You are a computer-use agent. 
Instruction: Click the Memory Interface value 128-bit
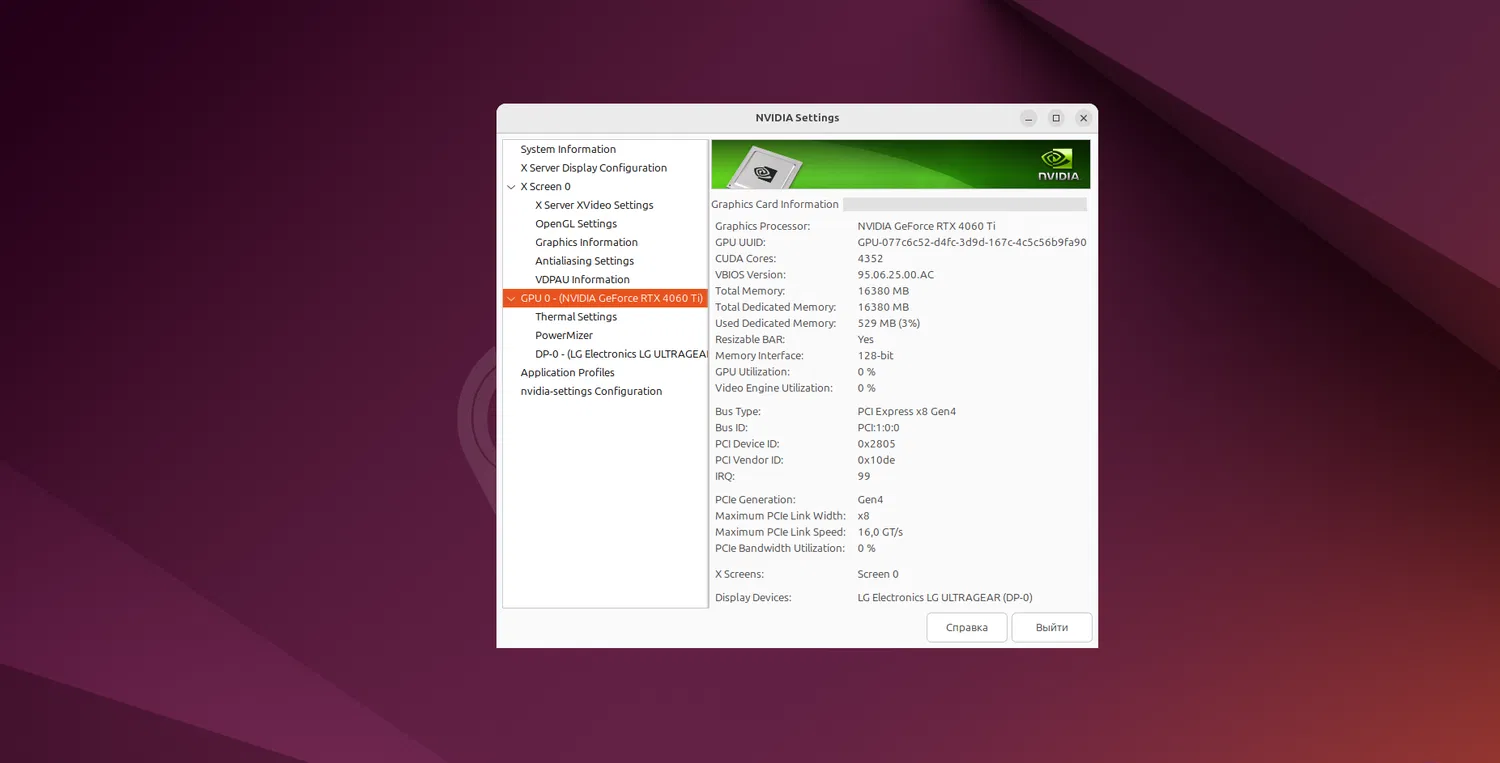click(x=875, y=356)
